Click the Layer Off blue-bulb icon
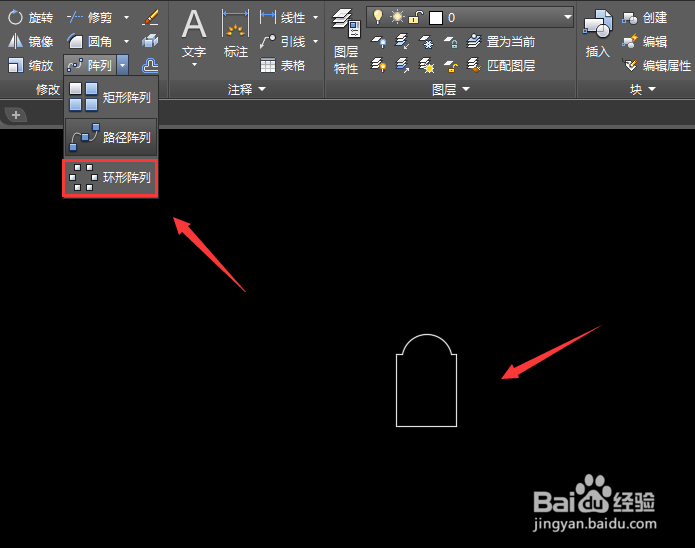 (379, 42)
